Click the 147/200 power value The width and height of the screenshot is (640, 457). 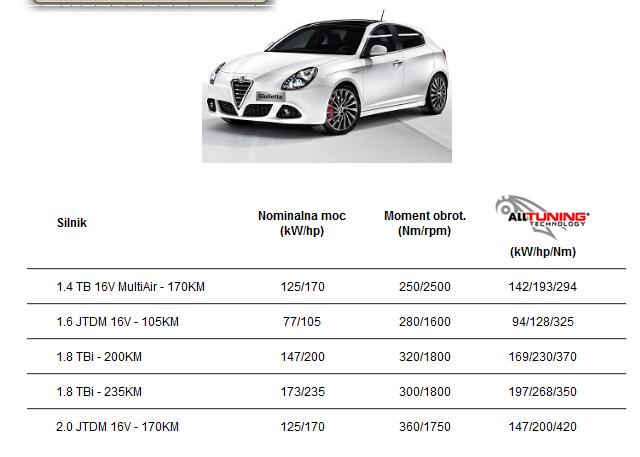click(x=302, y=357)
